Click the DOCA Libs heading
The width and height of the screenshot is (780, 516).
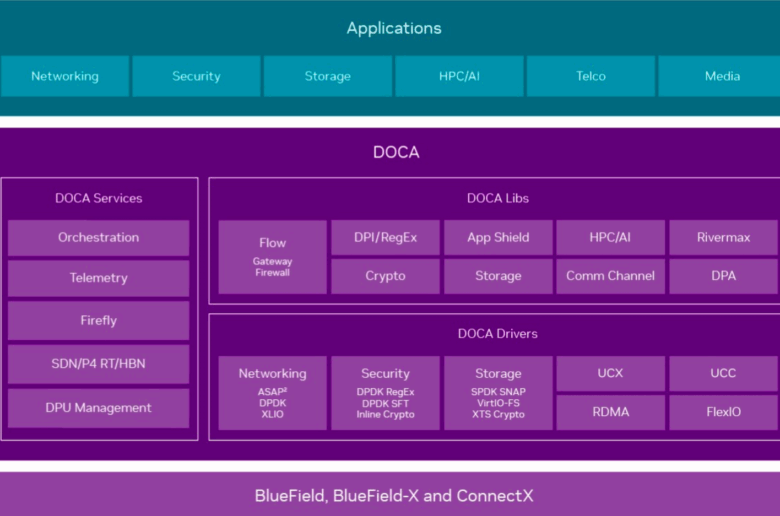(x=498, y=198)
